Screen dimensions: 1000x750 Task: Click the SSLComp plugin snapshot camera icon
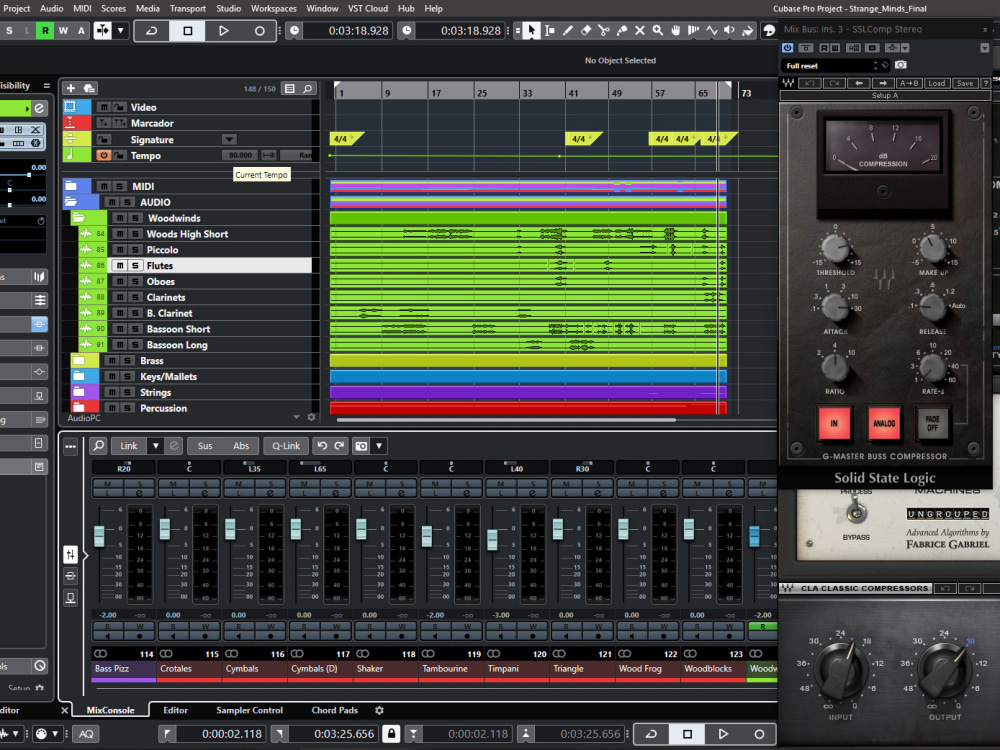(x=901, y=65)
